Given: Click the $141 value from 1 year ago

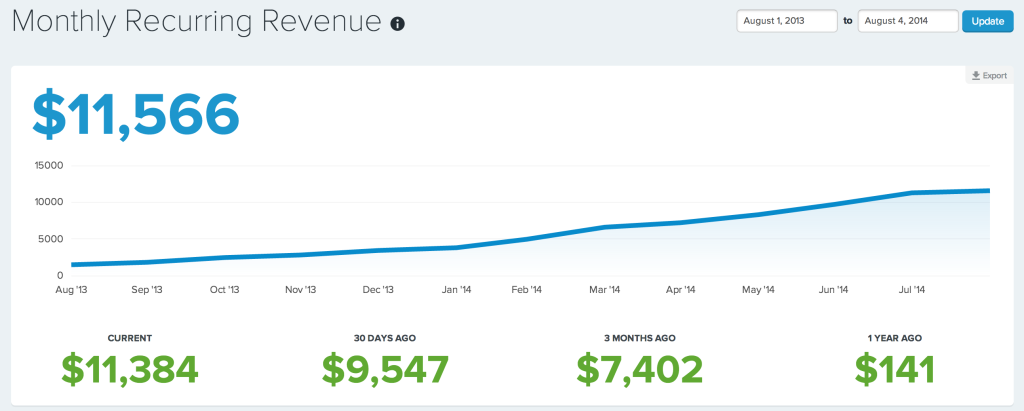Looking at the screenshot, I should pos(895,368).
